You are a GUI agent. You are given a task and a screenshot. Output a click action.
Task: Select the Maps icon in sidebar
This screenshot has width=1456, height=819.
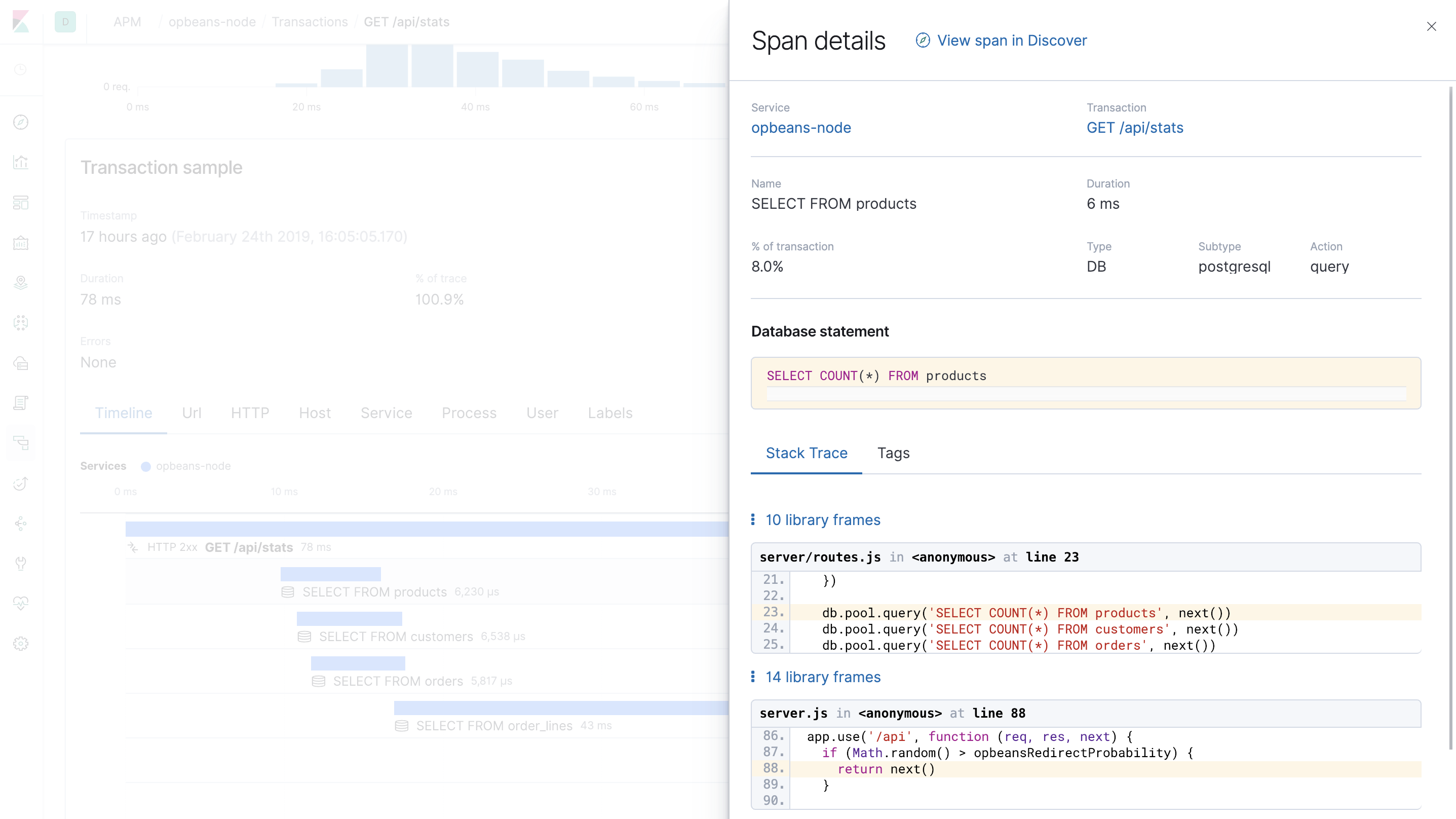pos(21,283)
